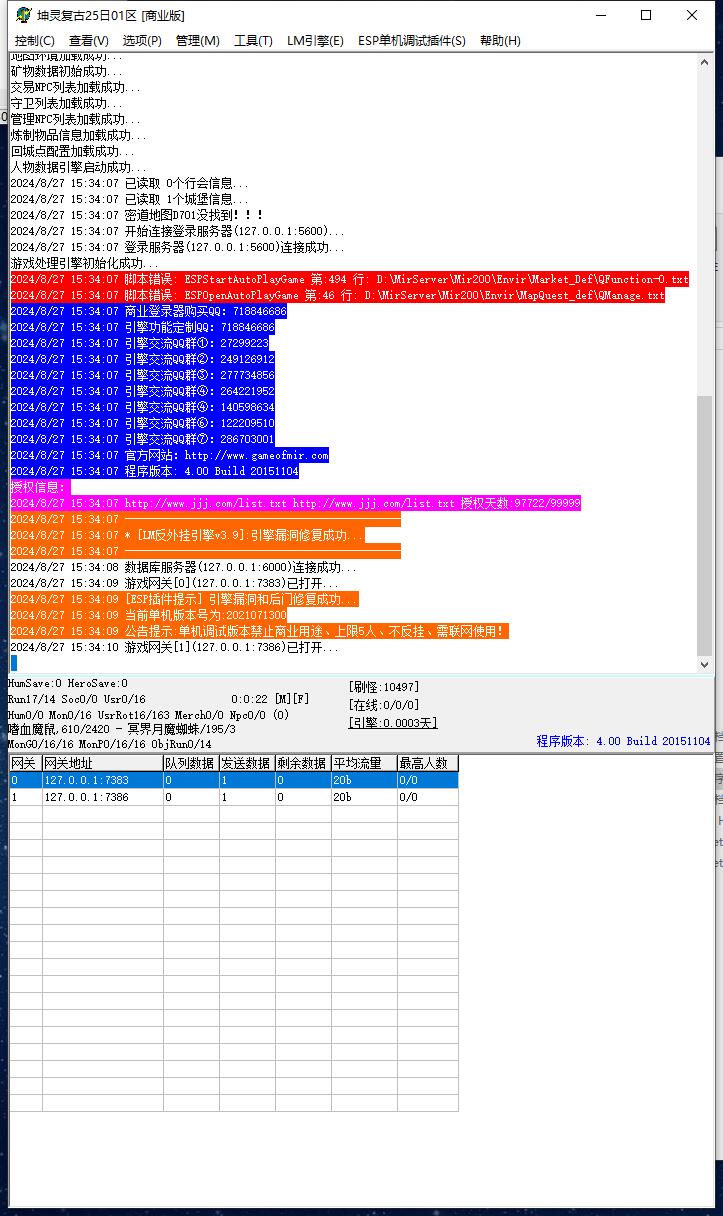Click the log vertical scrollbar thumb
723x1216 pixels.
click(x=705, y=525)
